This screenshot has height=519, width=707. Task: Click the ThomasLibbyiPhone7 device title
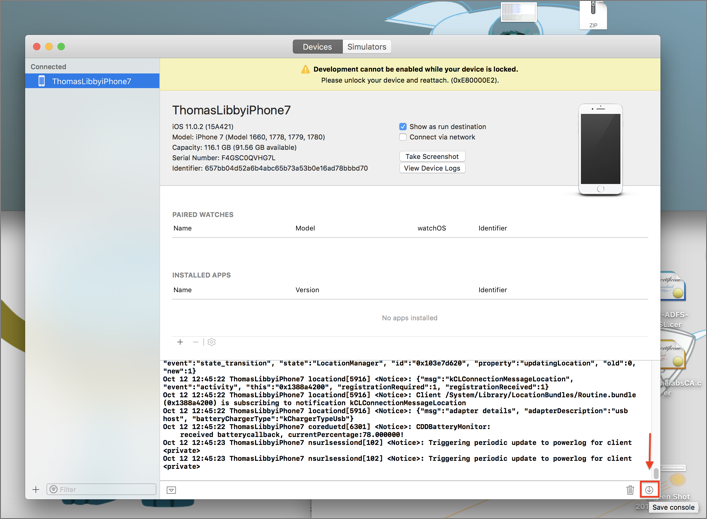(231, 110)
